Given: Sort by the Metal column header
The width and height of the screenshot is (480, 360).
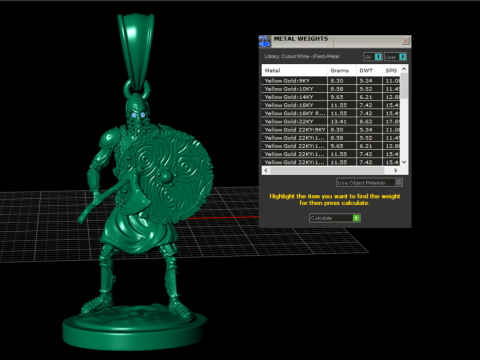Looking at the screenshot, I should click(x=294, y=70).
